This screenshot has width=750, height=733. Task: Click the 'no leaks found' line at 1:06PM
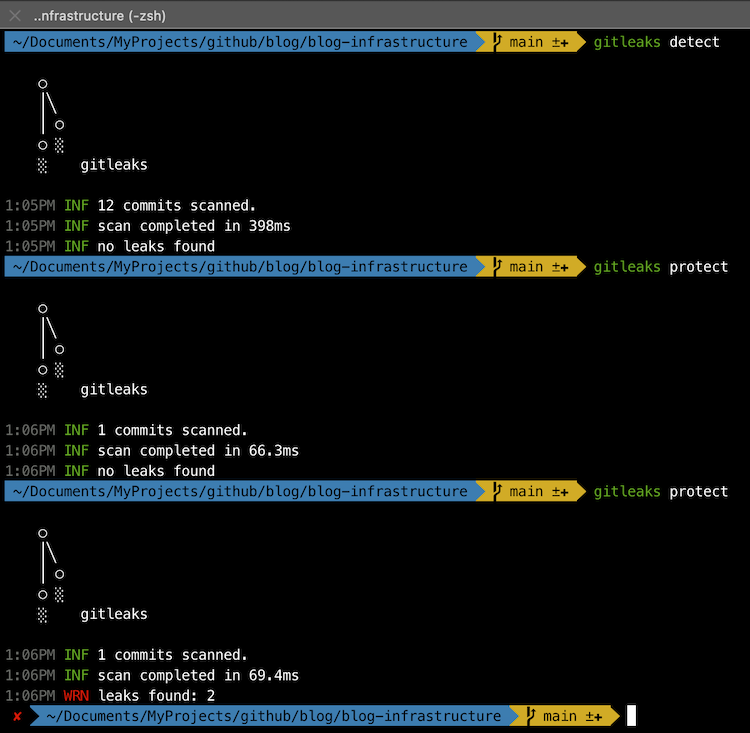coord(156,471)
